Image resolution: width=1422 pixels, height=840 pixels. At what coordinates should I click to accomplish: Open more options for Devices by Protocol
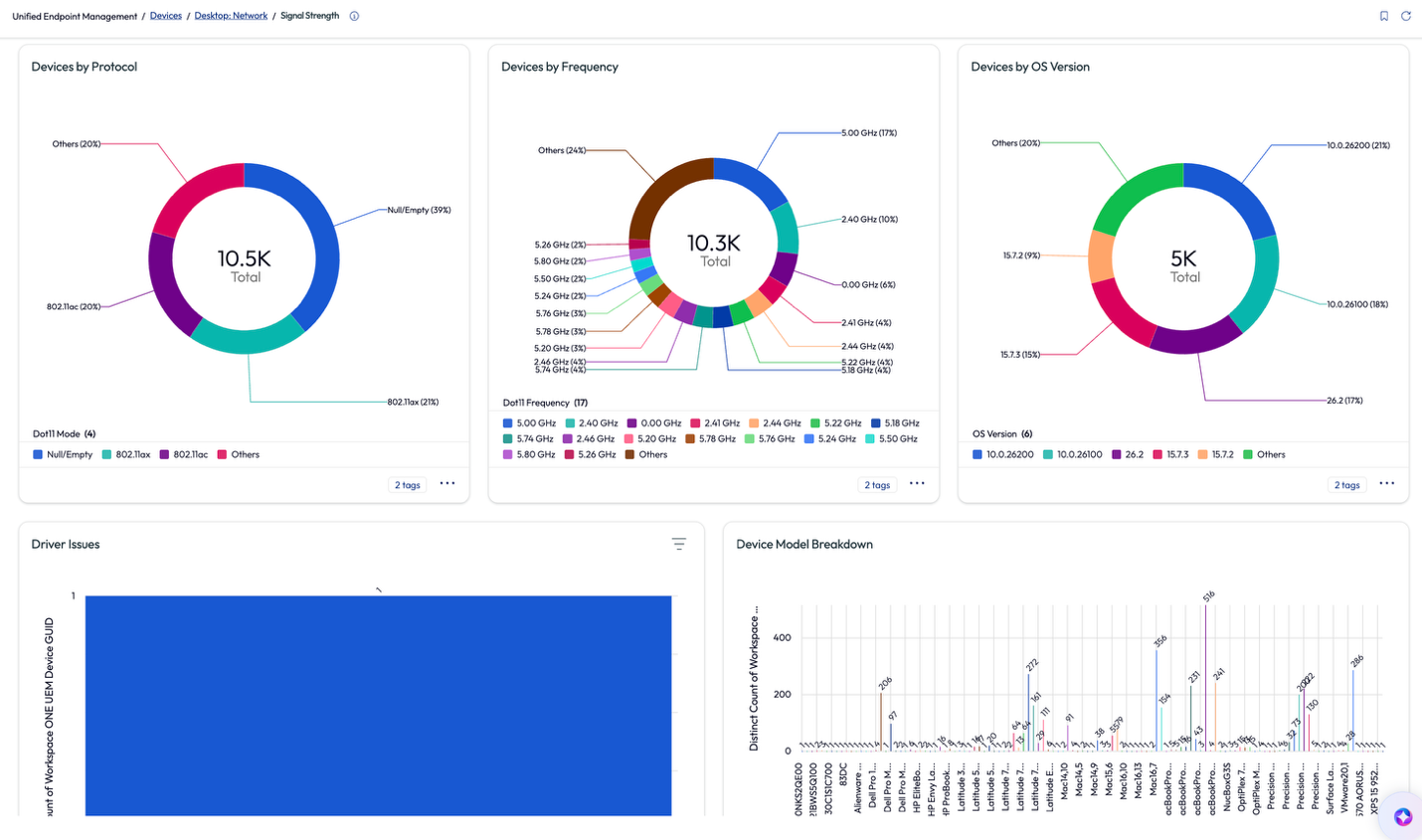coord(447,483)
